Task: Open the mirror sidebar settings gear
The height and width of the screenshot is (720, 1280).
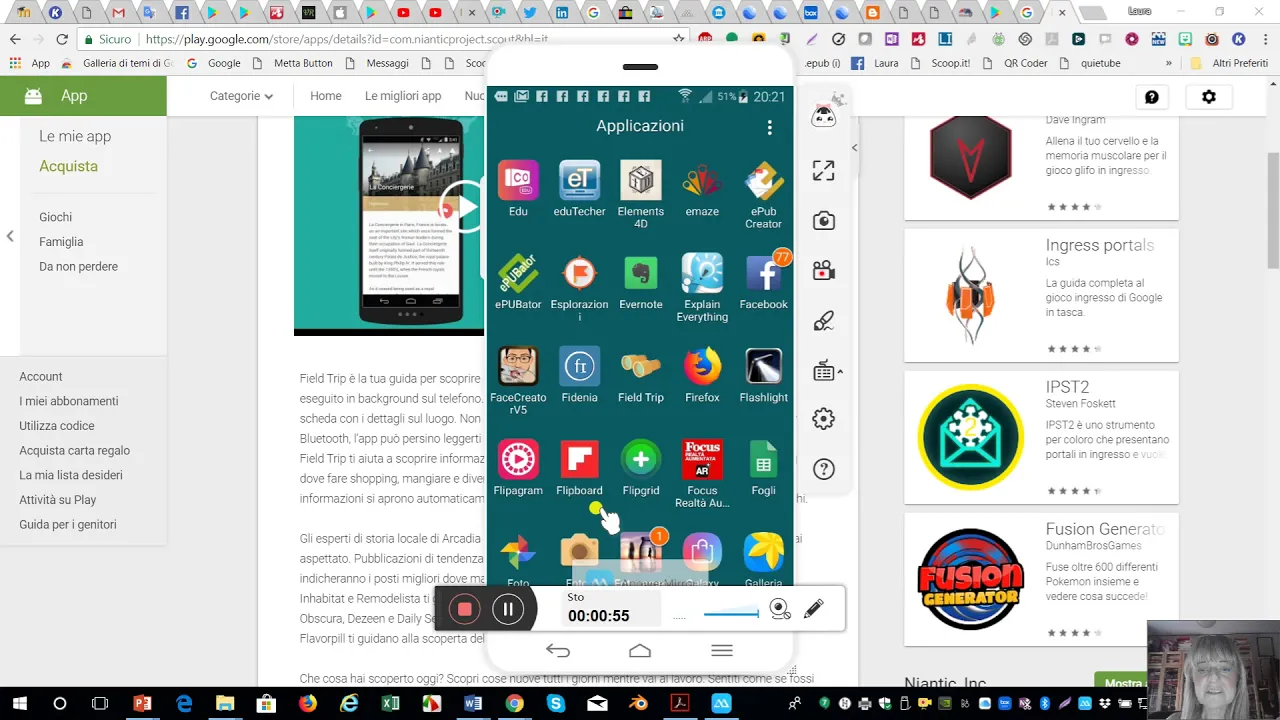Action: tap(823, 419)
